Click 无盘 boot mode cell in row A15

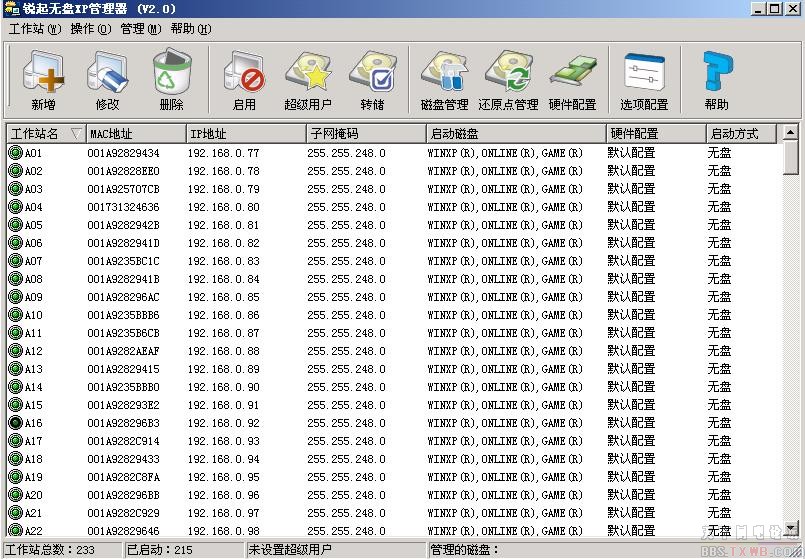(x=719, y=404)
